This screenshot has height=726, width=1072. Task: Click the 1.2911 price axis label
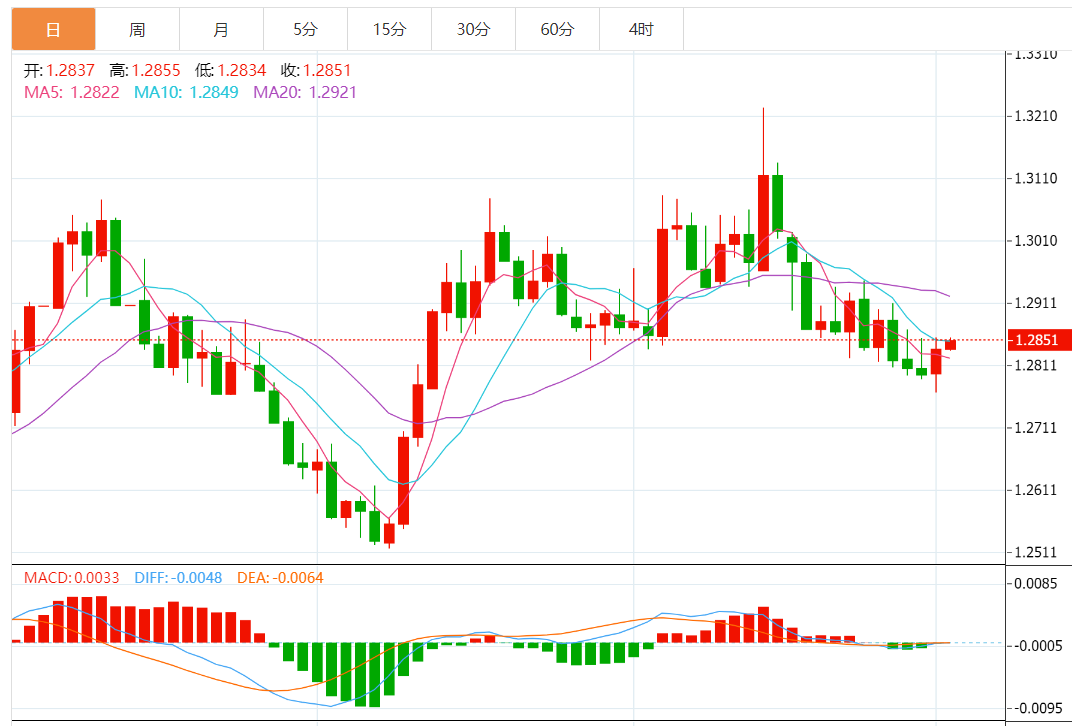[1037, 303]
